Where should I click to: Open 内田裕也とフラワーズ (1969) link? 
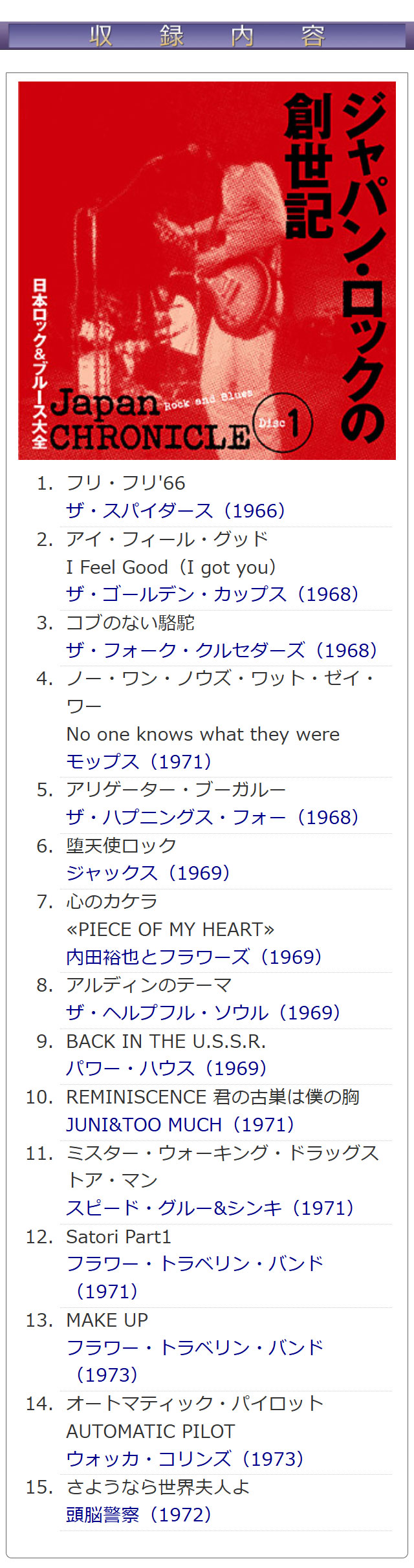pos(194,957)
